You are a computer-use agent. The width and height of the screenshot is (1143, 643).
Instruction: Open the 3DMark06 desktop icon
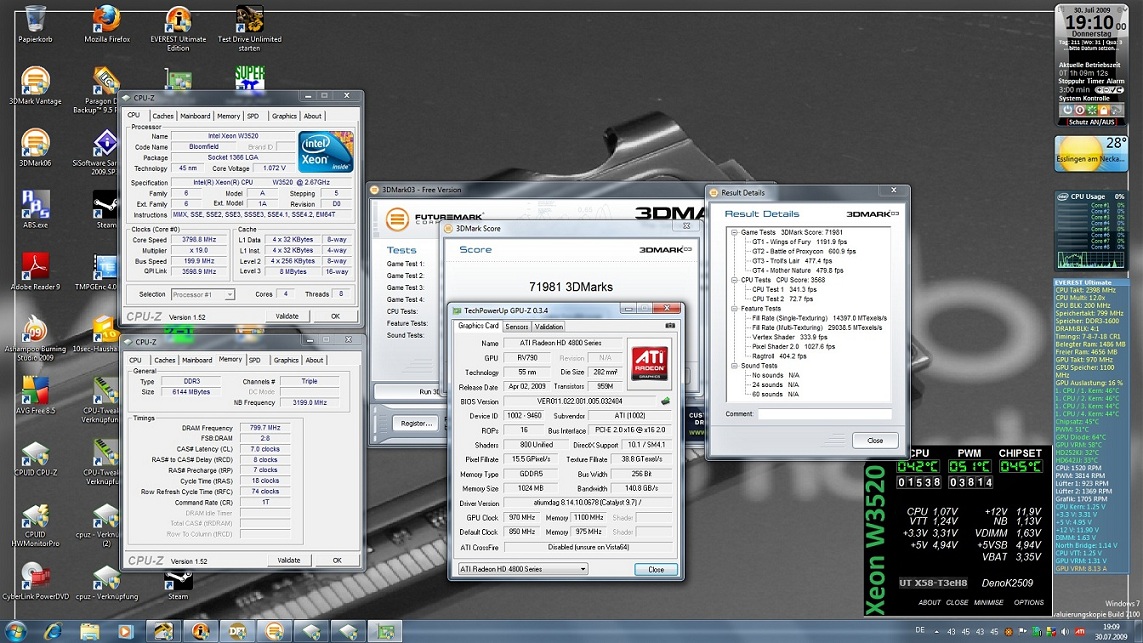(x=35, y=147)
